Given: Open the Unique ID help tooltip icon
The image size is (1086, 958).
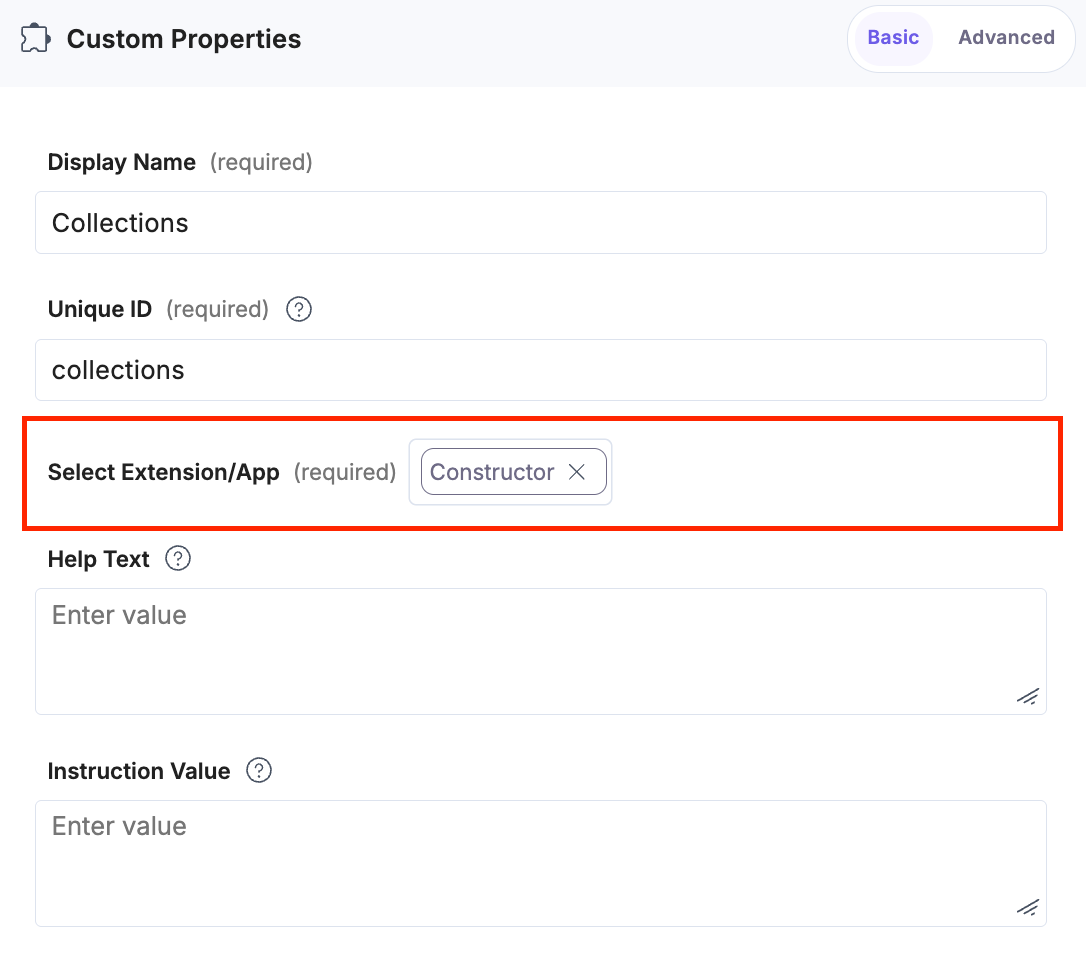Looking at the screenshot, I should tap(299, 309).
